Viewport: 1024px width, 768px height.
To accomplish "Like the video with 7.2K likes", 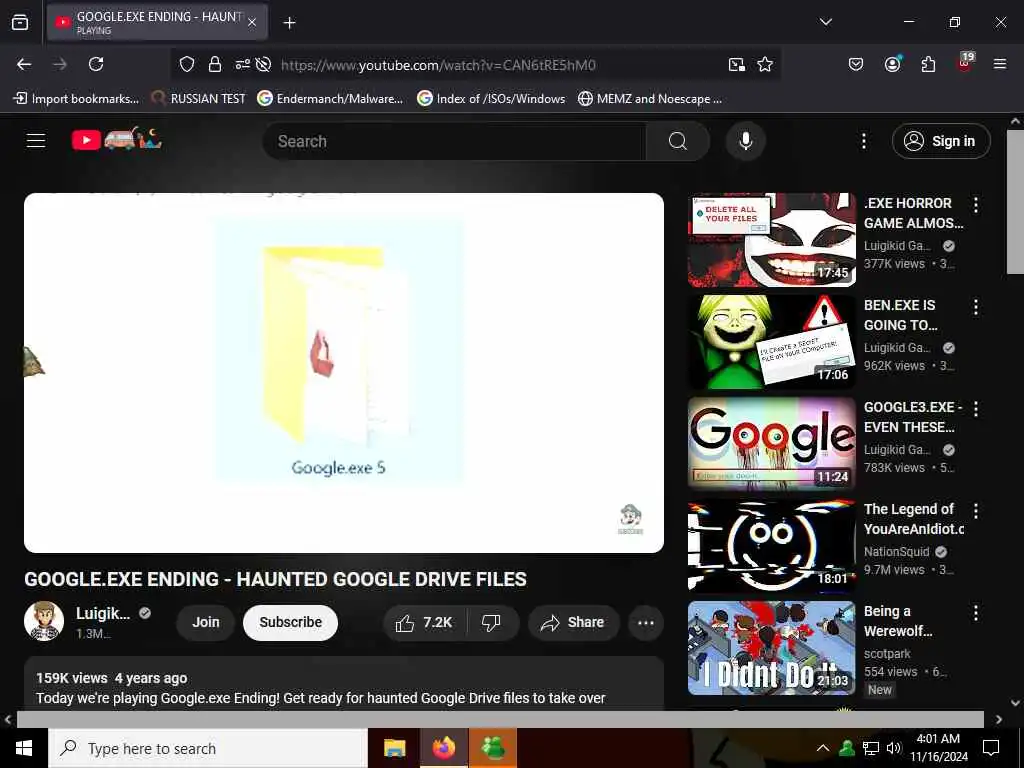I will pyautogui.click(x=424, y=623).
